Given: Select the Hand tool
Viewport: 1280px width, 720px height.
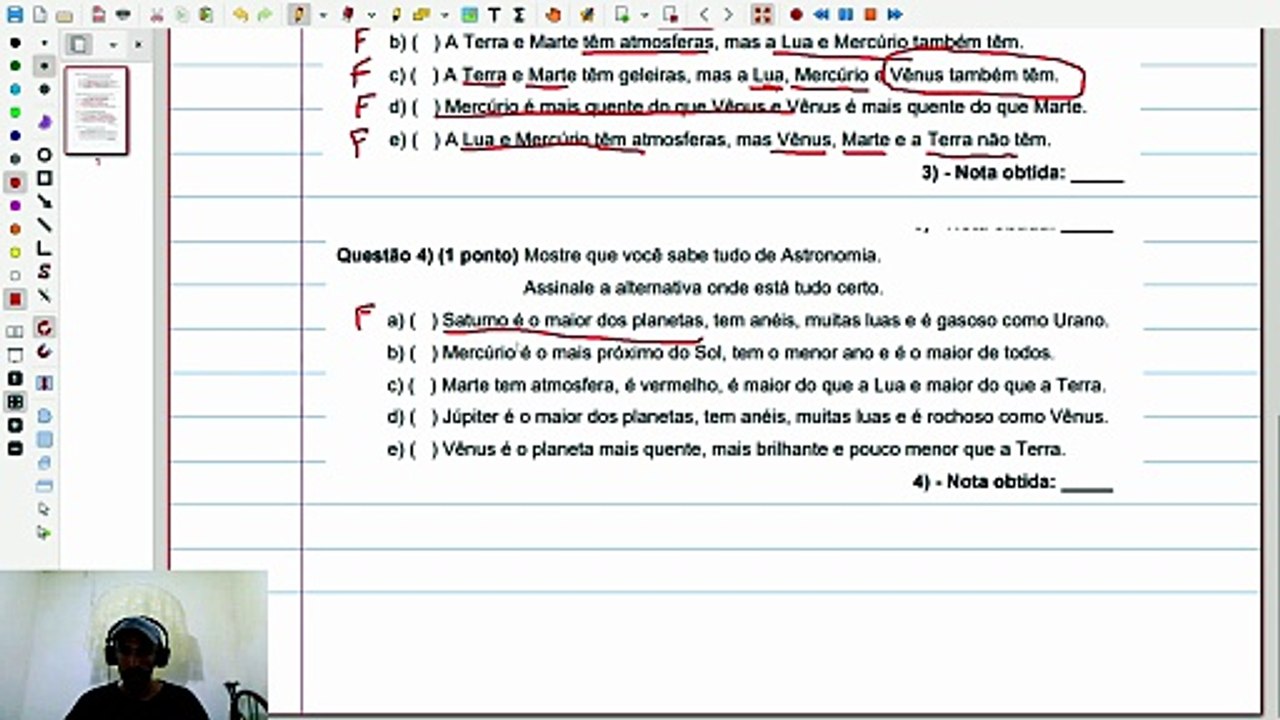Looking at the screenshot, I should (553, 15).
